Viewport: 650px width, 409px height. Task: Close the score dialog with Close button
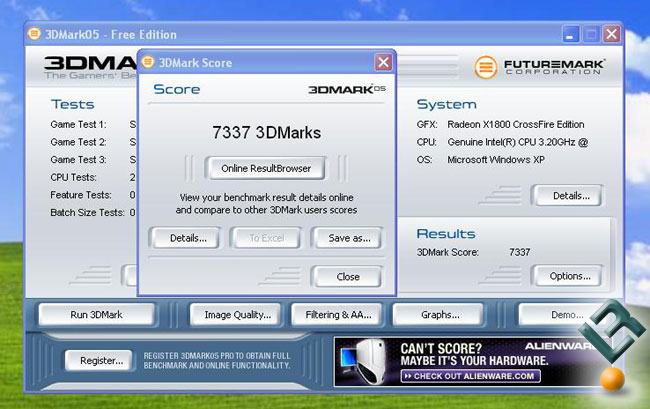click(x=347, y=276)
